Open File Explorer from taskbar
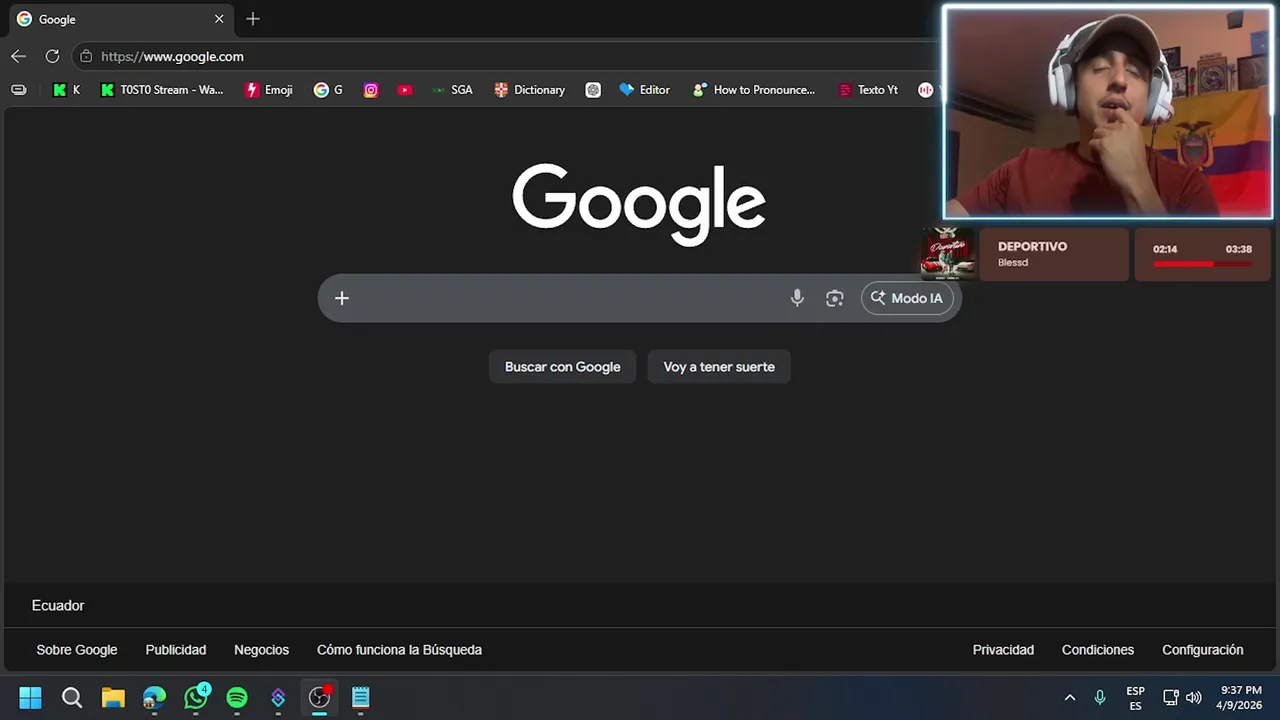1280x720 pixels. coord(113,697)
